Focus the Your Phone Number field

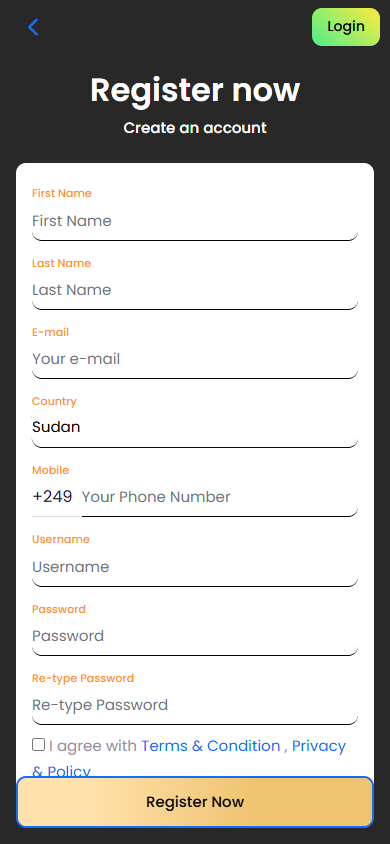pyautogui.click(x=219, y=497)
